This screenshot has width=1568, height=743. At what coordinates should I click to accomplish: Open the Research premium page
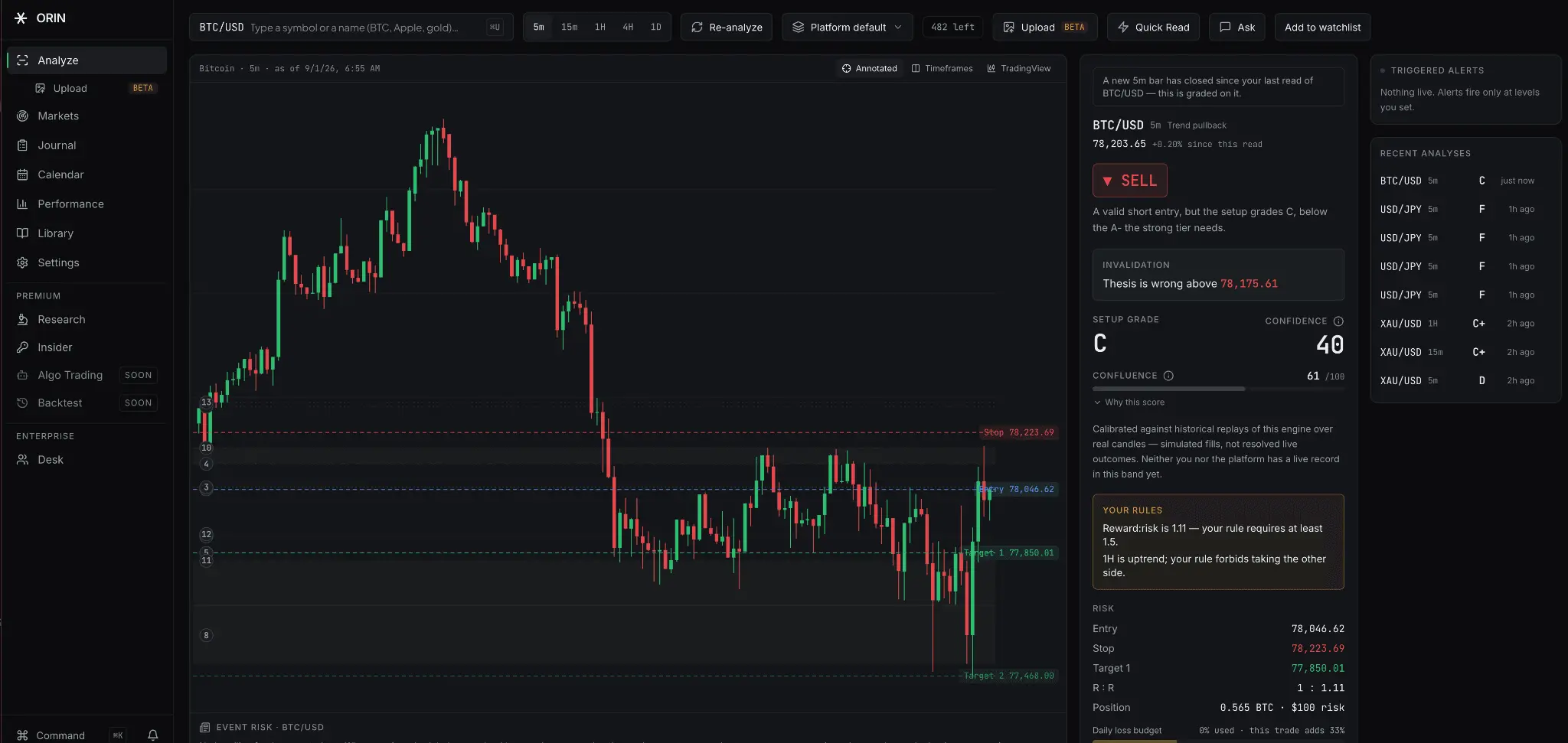87,320
